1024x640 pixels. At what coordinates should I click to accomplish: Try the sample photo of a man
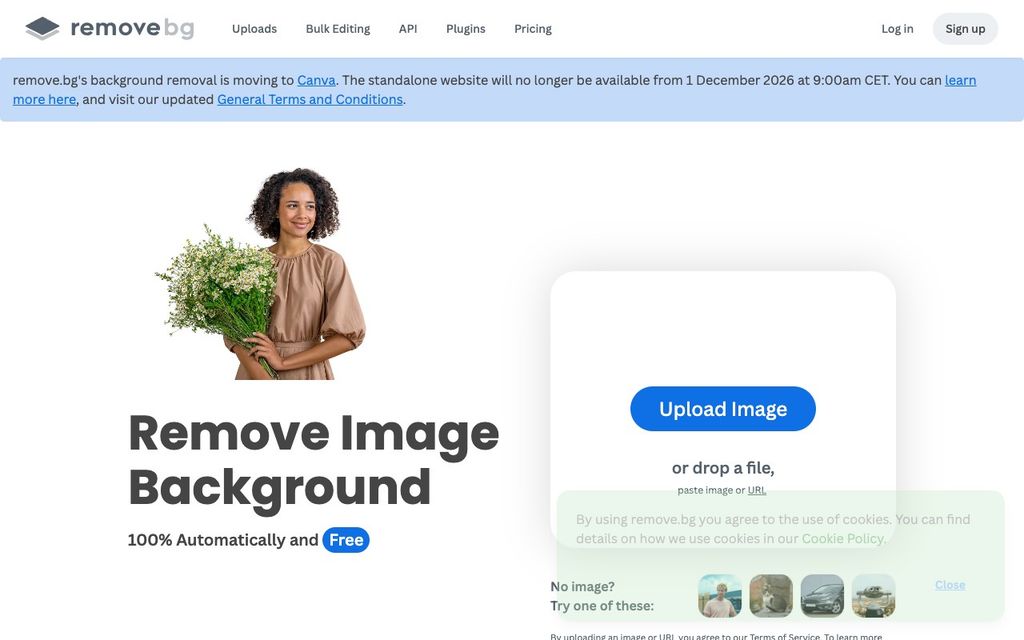click(x=720, y=596)
